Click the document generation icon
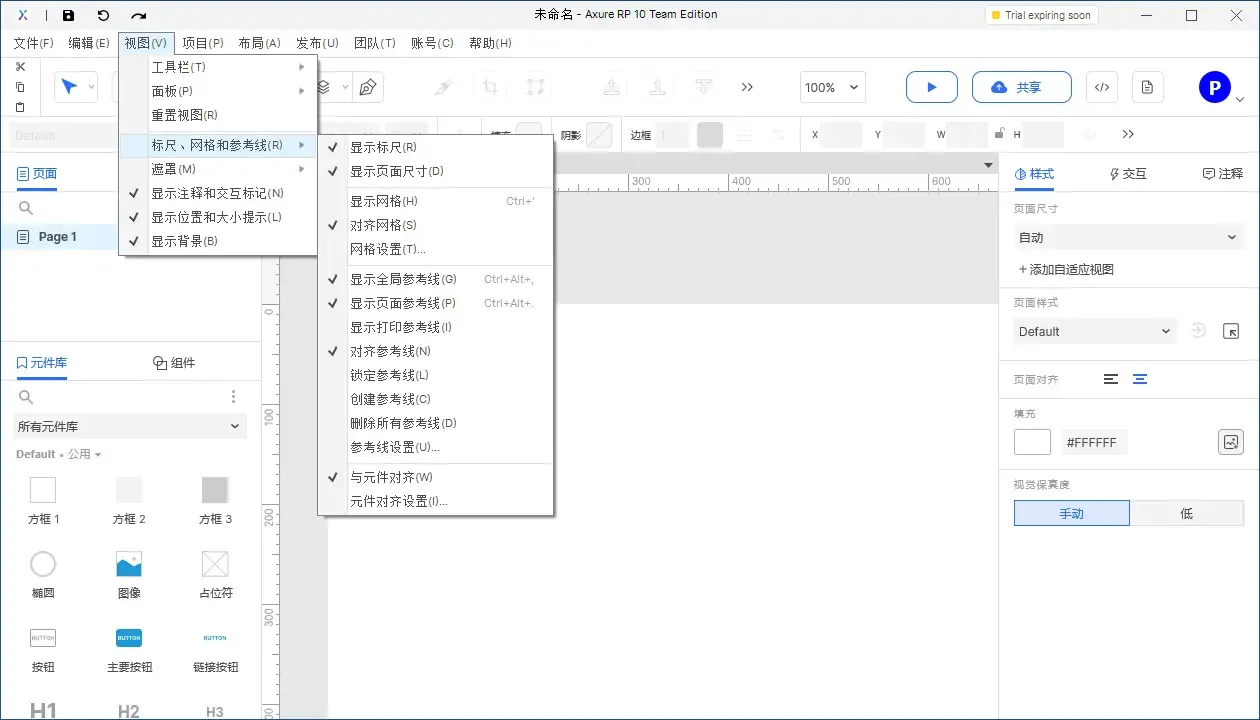The width and height of the screenshot is (1260, 720). pyautogui.click(x=1147, y=87)
